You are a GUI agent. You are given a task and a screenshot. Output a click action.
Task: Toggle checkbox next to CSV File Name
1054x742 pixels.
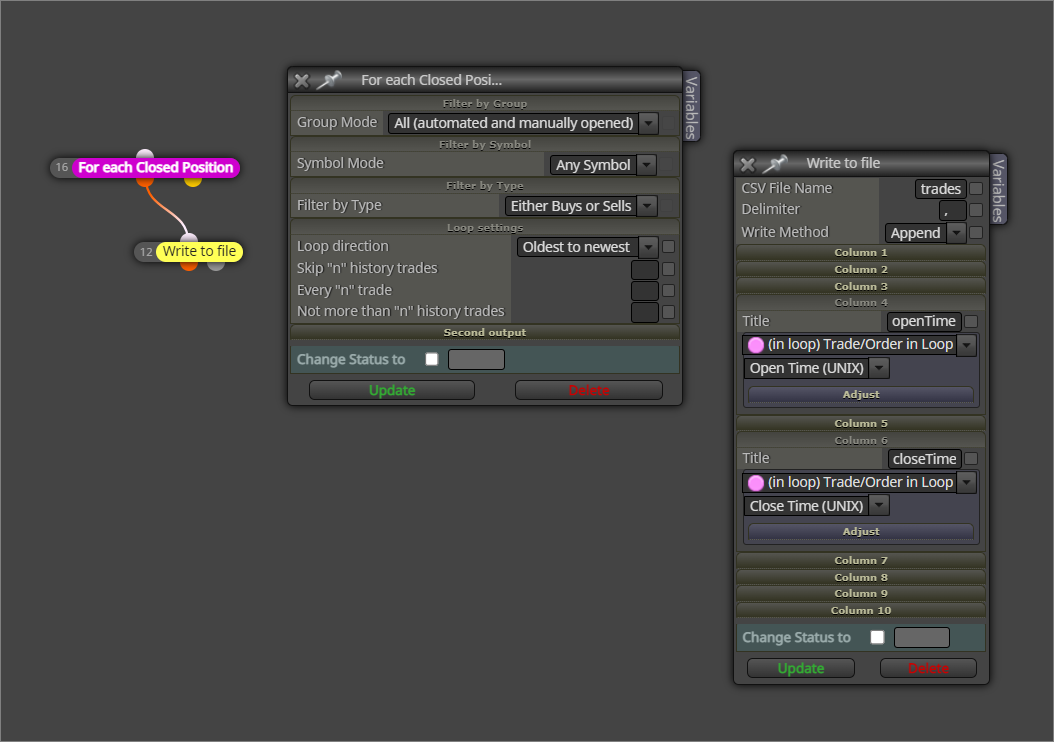click(x=976, y=189)
